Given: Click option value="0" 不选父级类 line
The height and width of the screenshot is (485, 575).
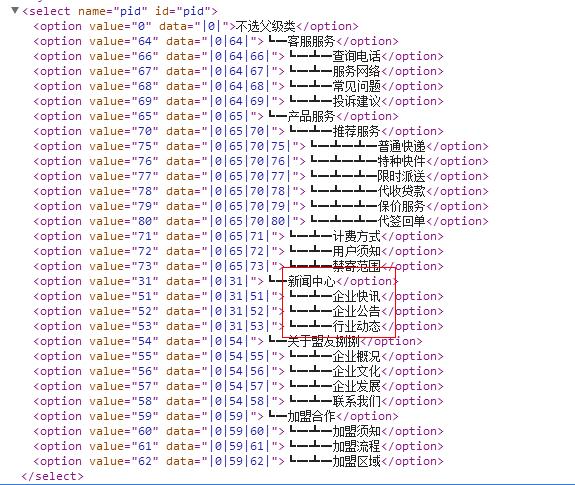Looking at the screenshot, I should (x=196, y=26).
